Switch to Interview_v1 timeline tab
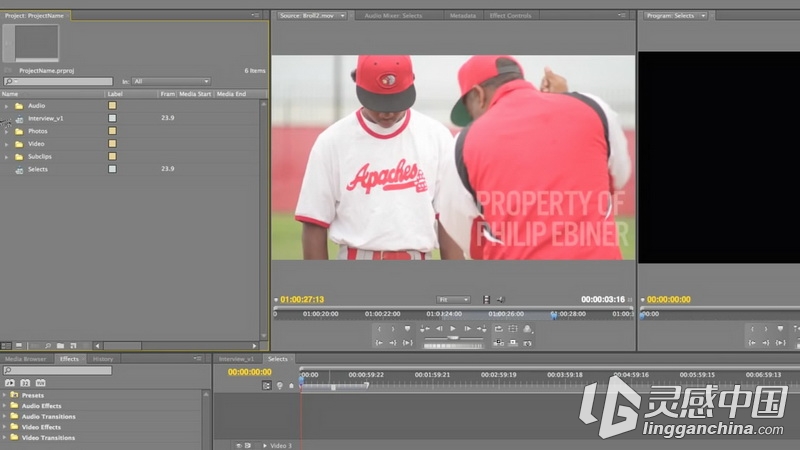The image size is (800, 450). pos(236,359)
